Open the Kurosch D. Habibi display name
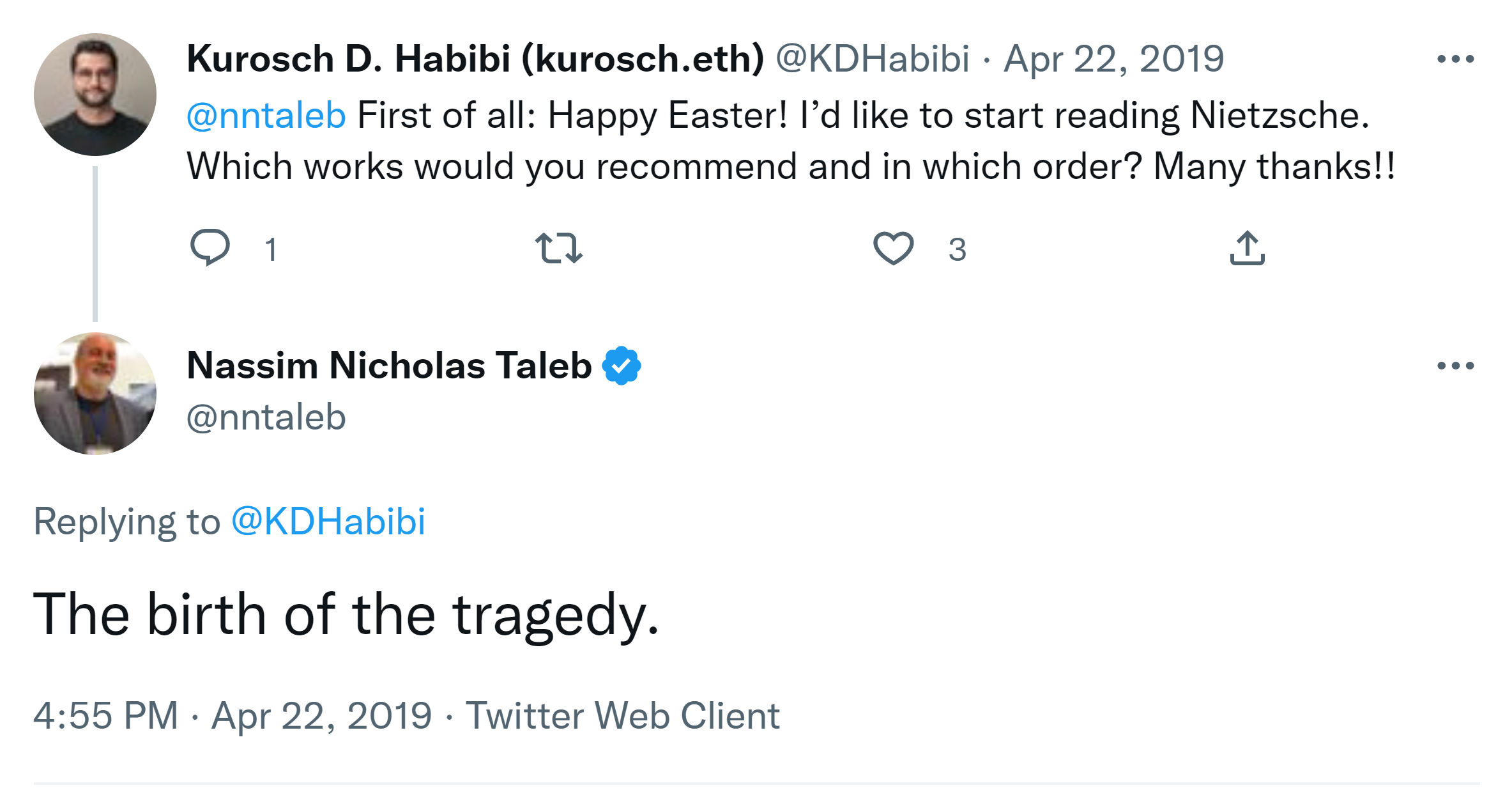This screenshot has width=1512, height=806. coord(475,59)
